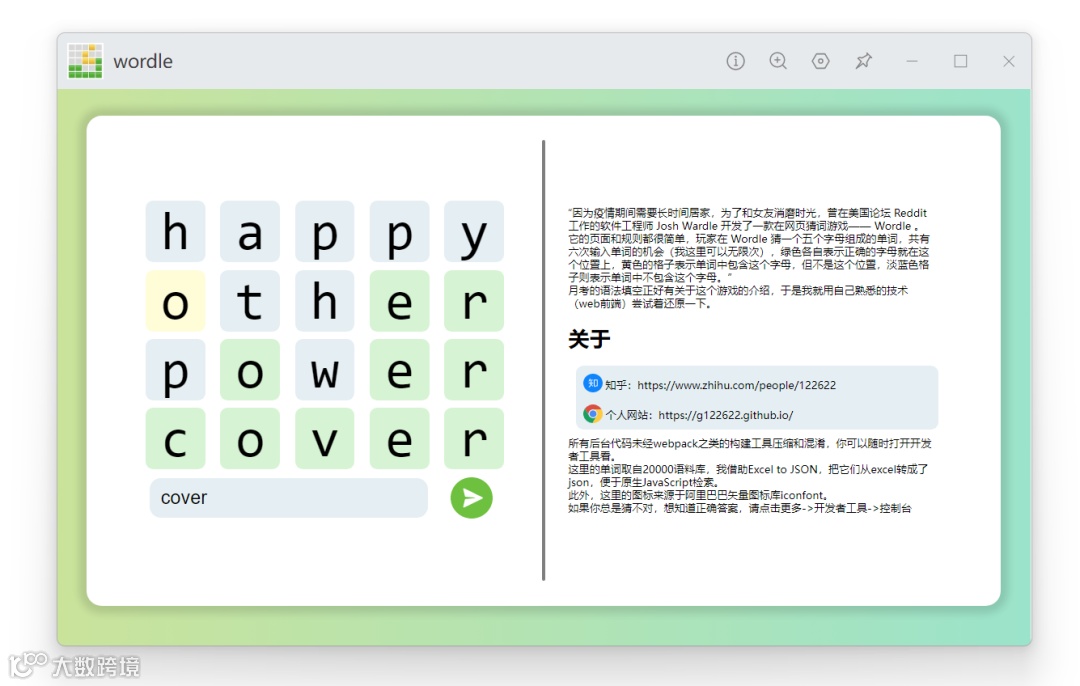Open the hexagon settings icon
The height and width of the screenshot is (686, 1080).
coord(820,61)
